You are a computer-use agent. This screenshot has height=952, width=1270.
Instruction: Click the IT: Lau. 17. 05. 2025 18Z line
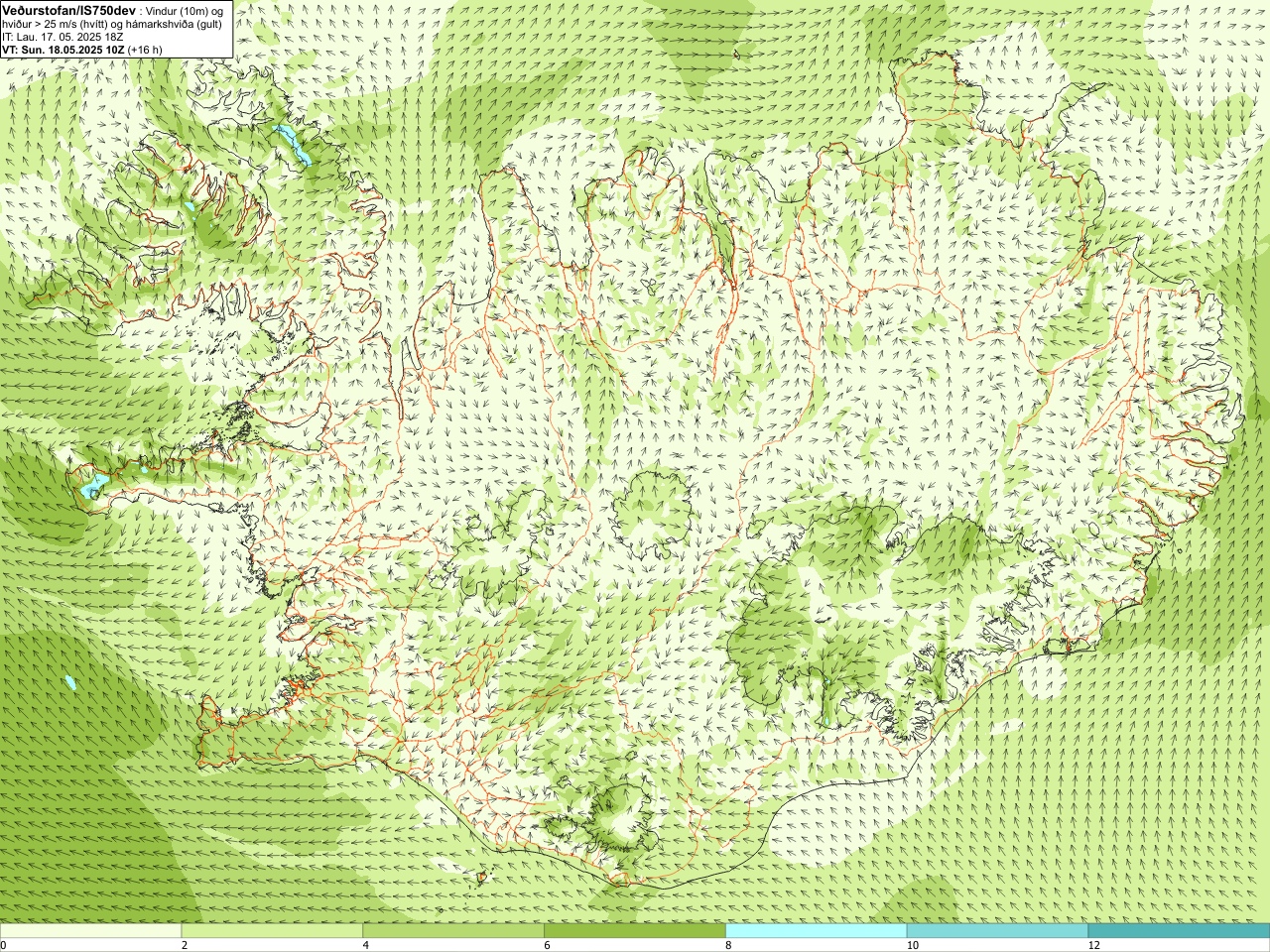(63, 37)
